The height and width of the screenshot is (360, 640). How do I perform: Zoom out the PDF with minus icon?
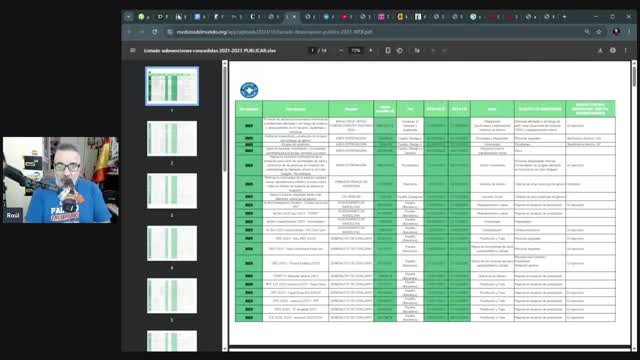pyautogui.click(x=341, y=51)
